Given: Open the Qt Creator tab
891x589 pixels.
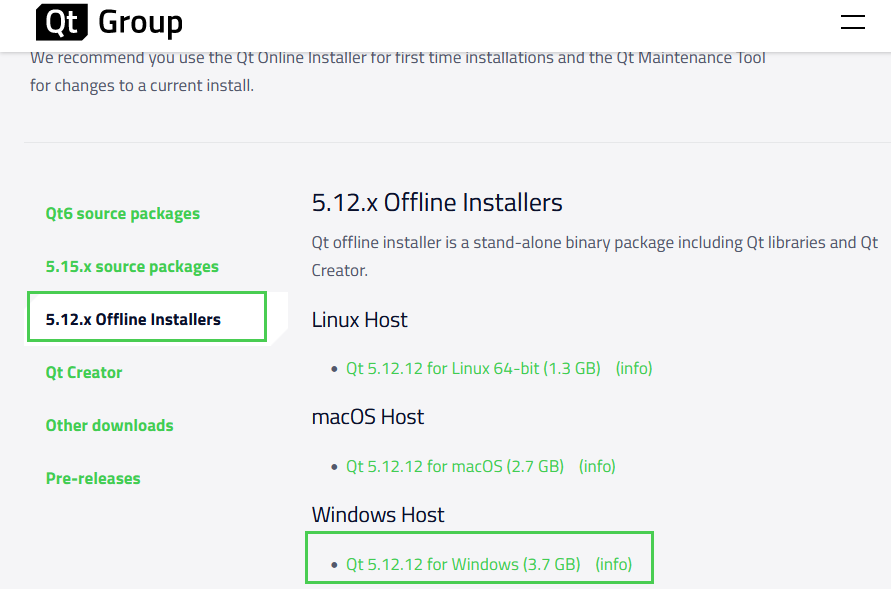Looking at the screenshot, I should [84, 373].
